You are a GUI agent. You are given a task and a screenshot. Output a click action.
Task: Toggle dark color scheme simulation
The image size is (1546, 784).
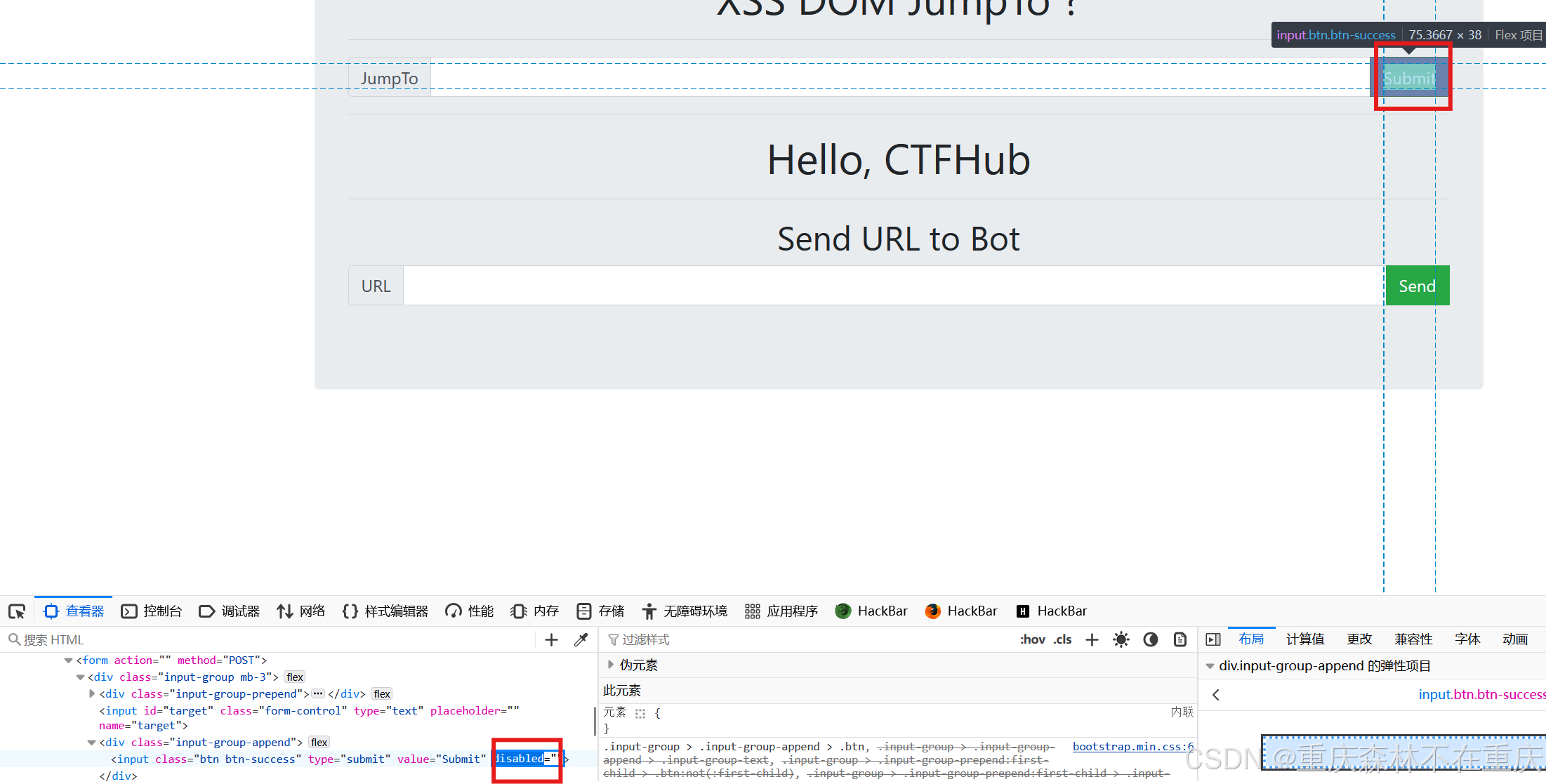tap(1151, 639)
